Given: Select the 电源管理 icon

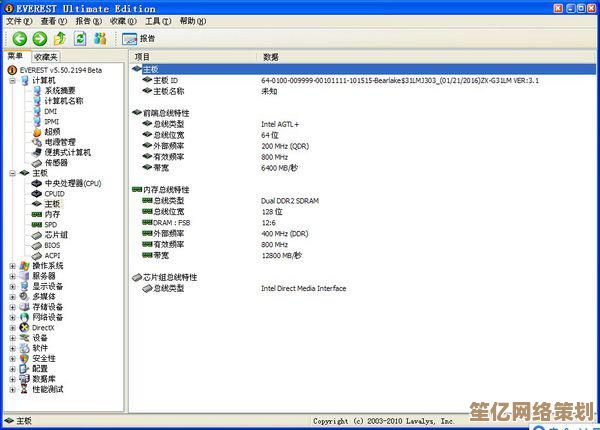Looking at the screenshot, I should coord(37,142).
